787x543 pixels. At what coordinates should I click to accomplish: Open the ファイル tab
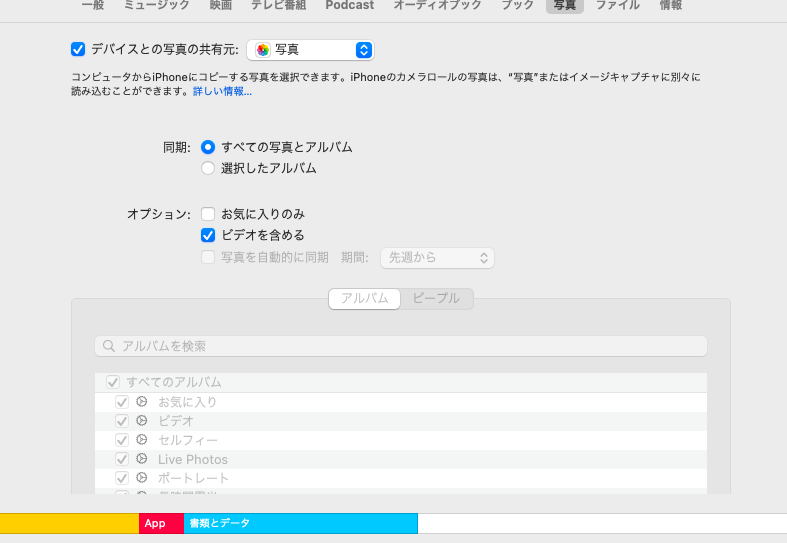(618, 5)
